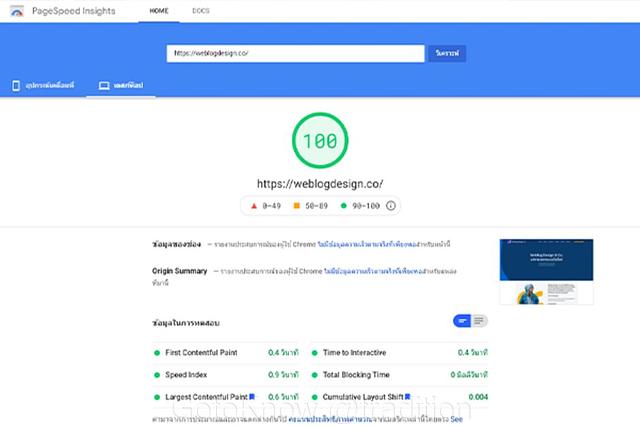Screen dimensions: 640x427
Task: Click the green dot beside Speed Index
Action: pyautogui.click(x=157, y=375)
